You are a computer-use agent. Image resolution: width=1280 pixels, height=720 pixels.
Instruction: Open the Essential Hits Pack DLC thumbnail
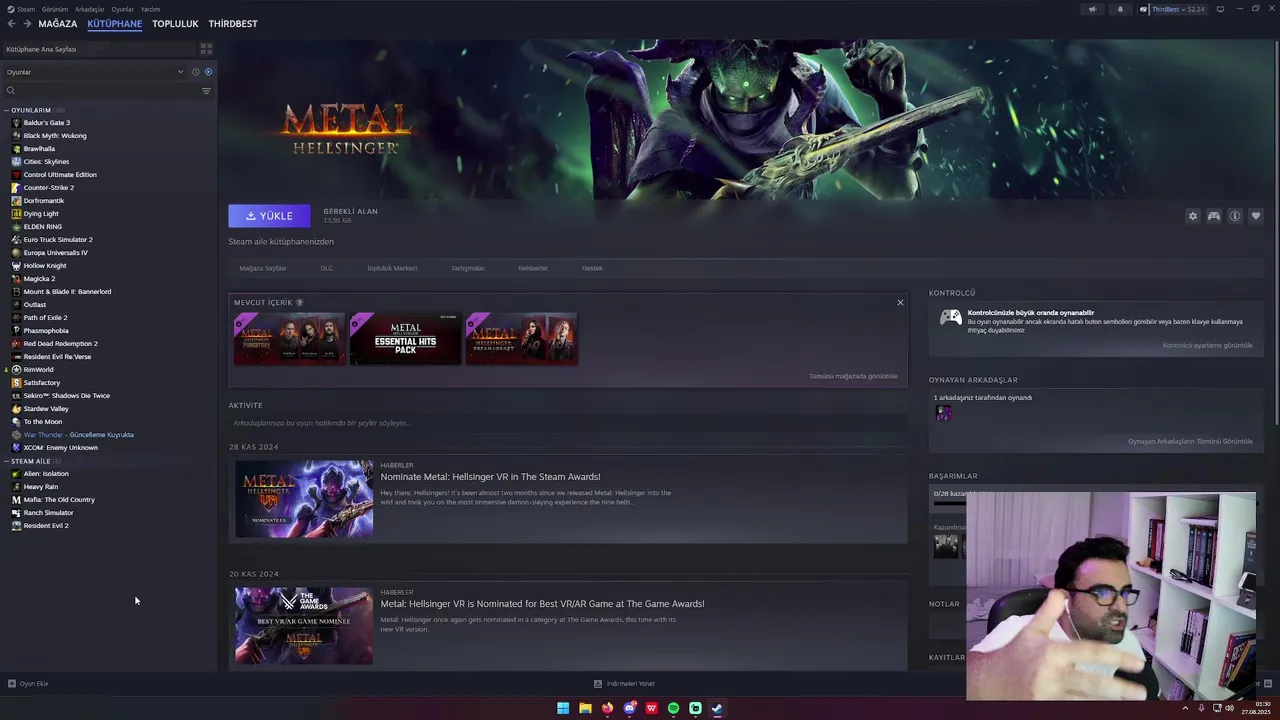pos(405,339)
